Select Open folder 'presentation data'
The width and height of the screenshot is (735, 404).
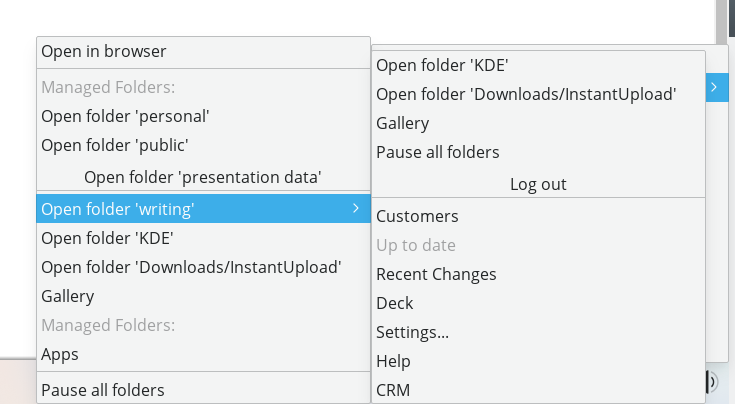[x=202, y=178]
